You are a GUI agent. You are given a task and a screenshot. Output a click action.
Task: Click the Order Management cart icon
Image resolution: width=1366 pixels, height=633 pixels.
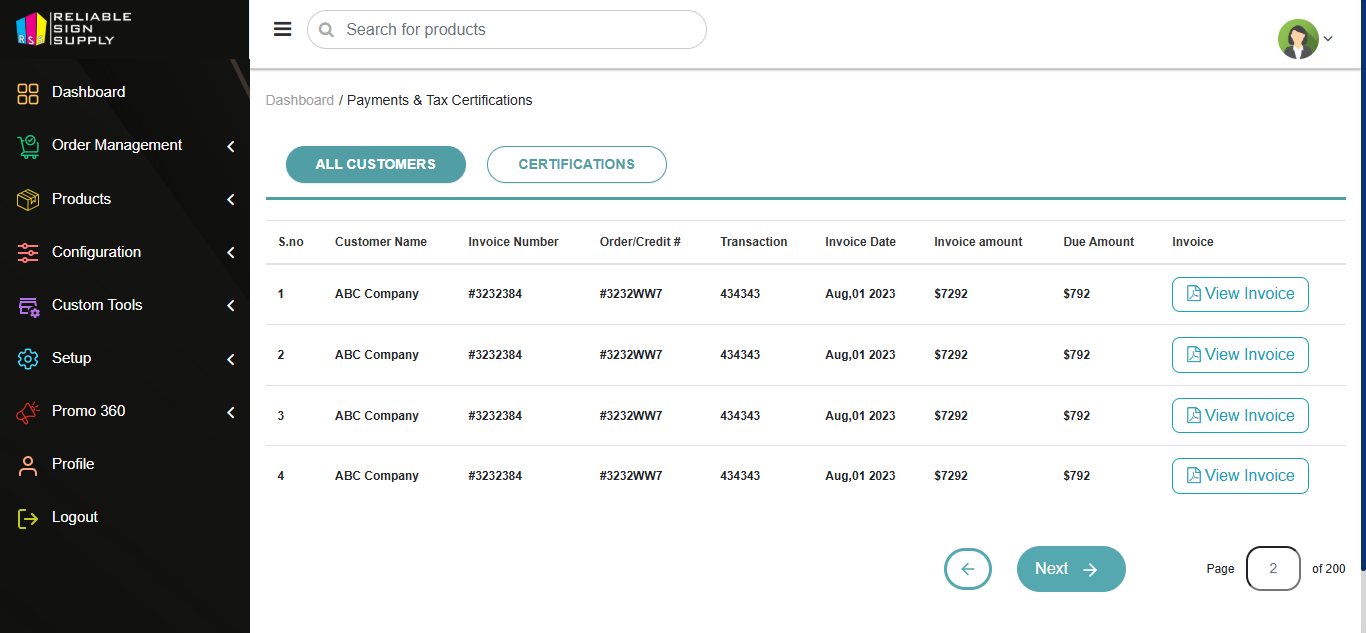(28, 146)
